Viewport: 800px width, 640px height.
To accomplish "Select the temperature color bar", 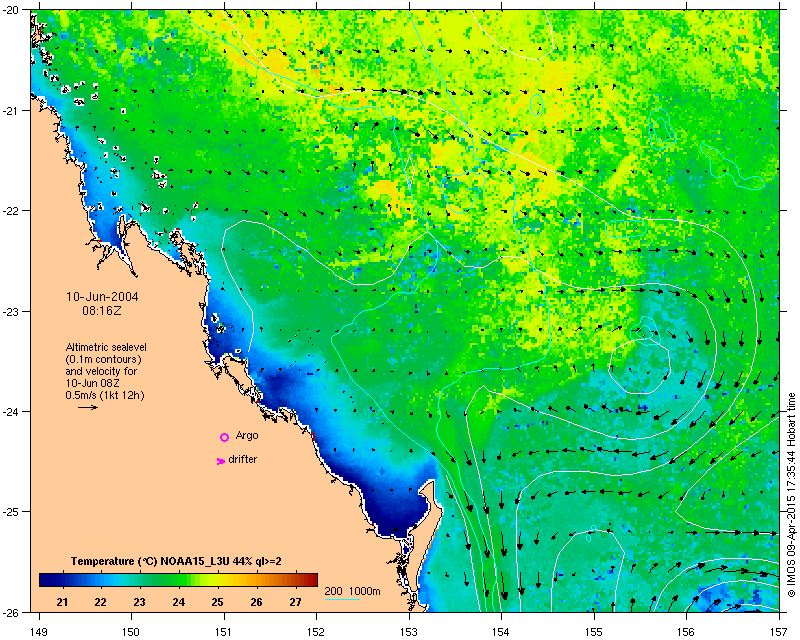I will point(178,580).
